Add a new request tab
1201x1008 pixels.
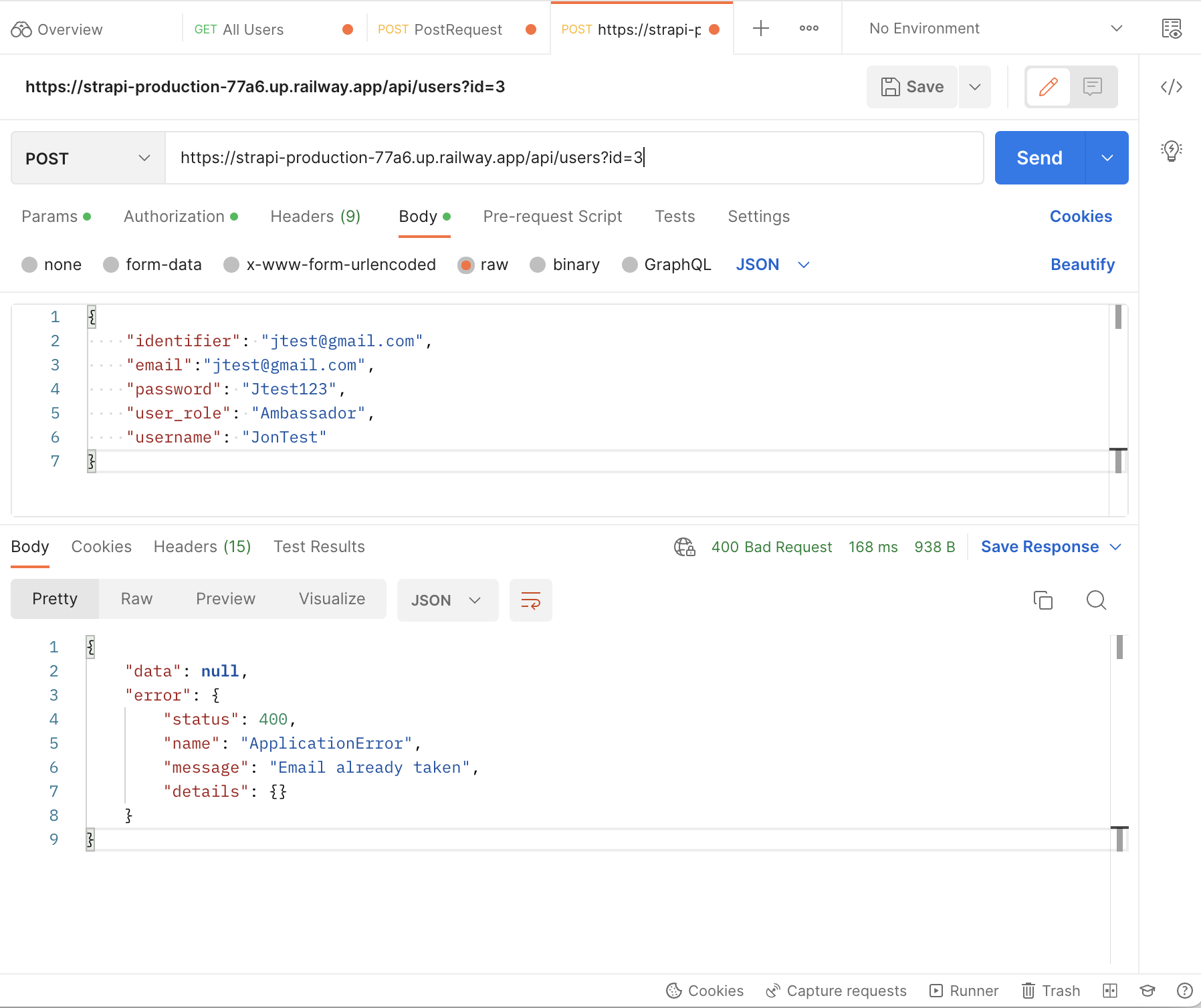[x=760, y=28]
